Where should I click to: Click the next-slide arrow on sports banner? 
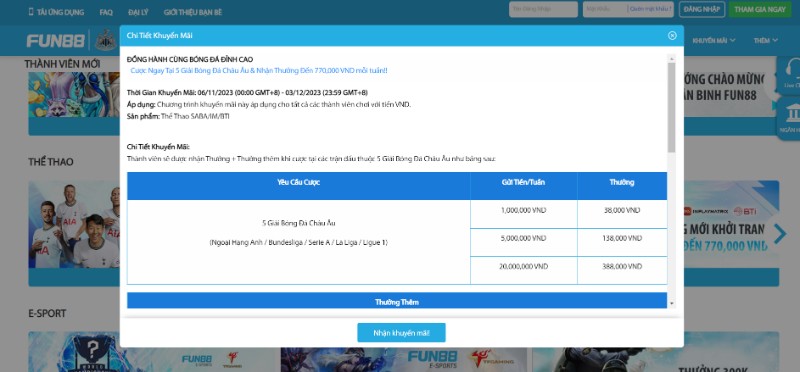coord(780,234)
